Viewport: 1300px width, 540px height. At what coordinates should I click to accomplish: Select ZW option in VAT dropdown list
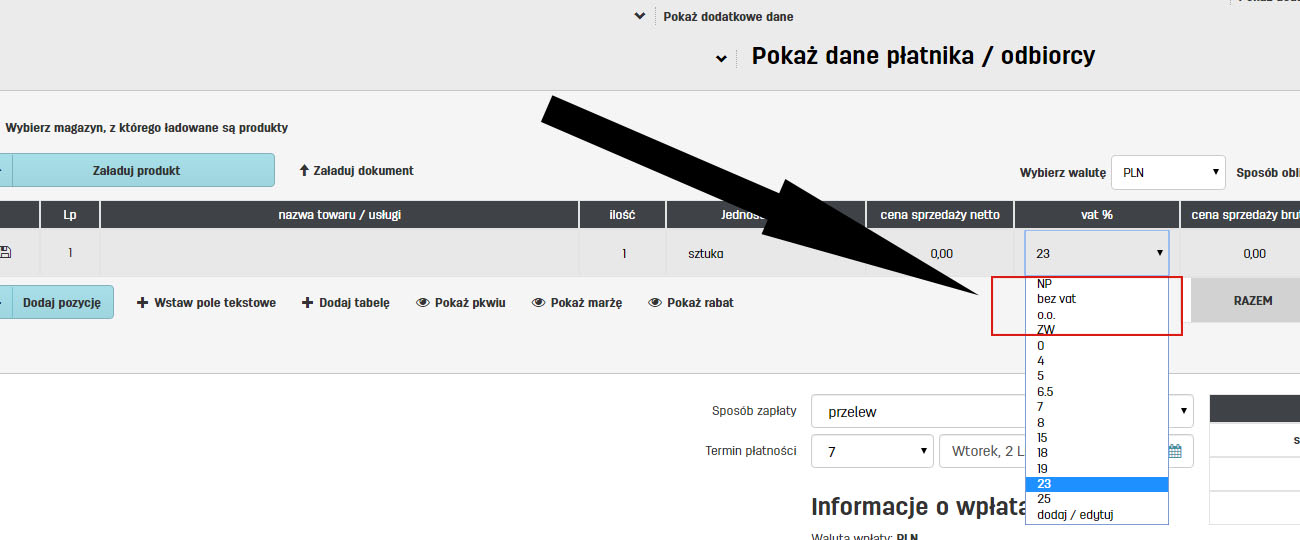[1046, 329]
